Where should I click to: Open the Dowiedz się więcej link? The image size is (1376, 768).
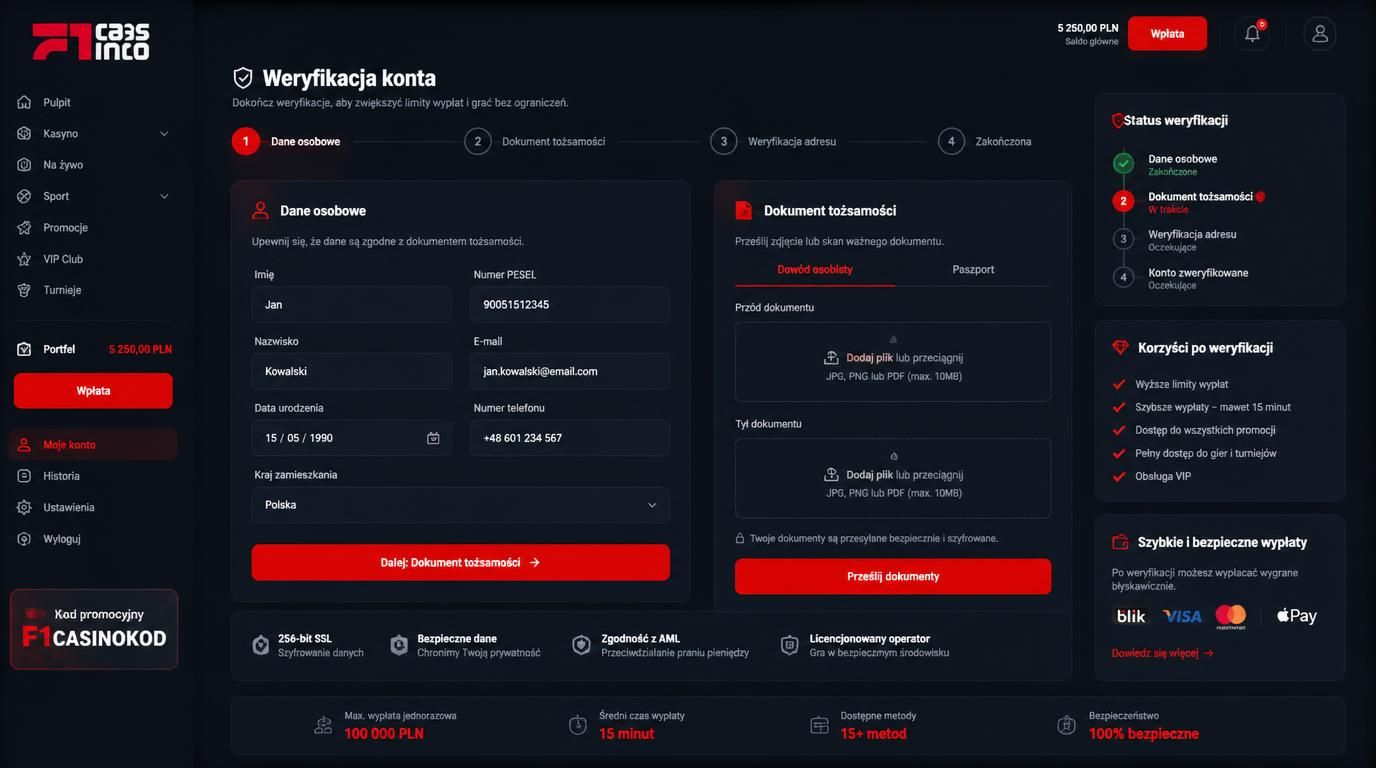pos(1163,653)
